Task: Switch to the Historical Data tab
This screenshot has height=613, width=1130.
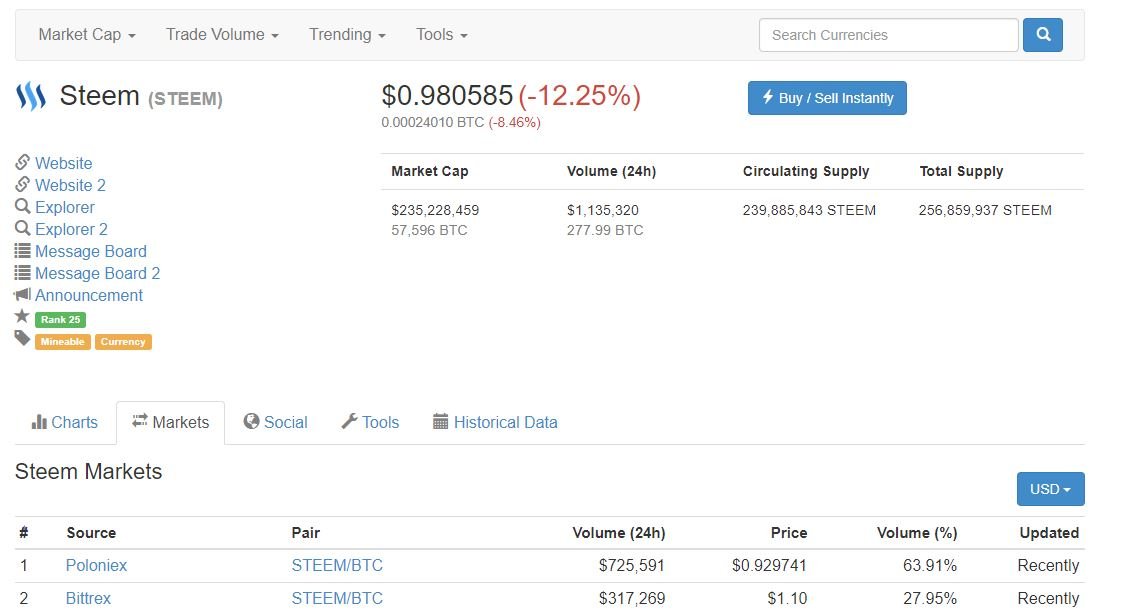Action: click(x=495, y=422)
